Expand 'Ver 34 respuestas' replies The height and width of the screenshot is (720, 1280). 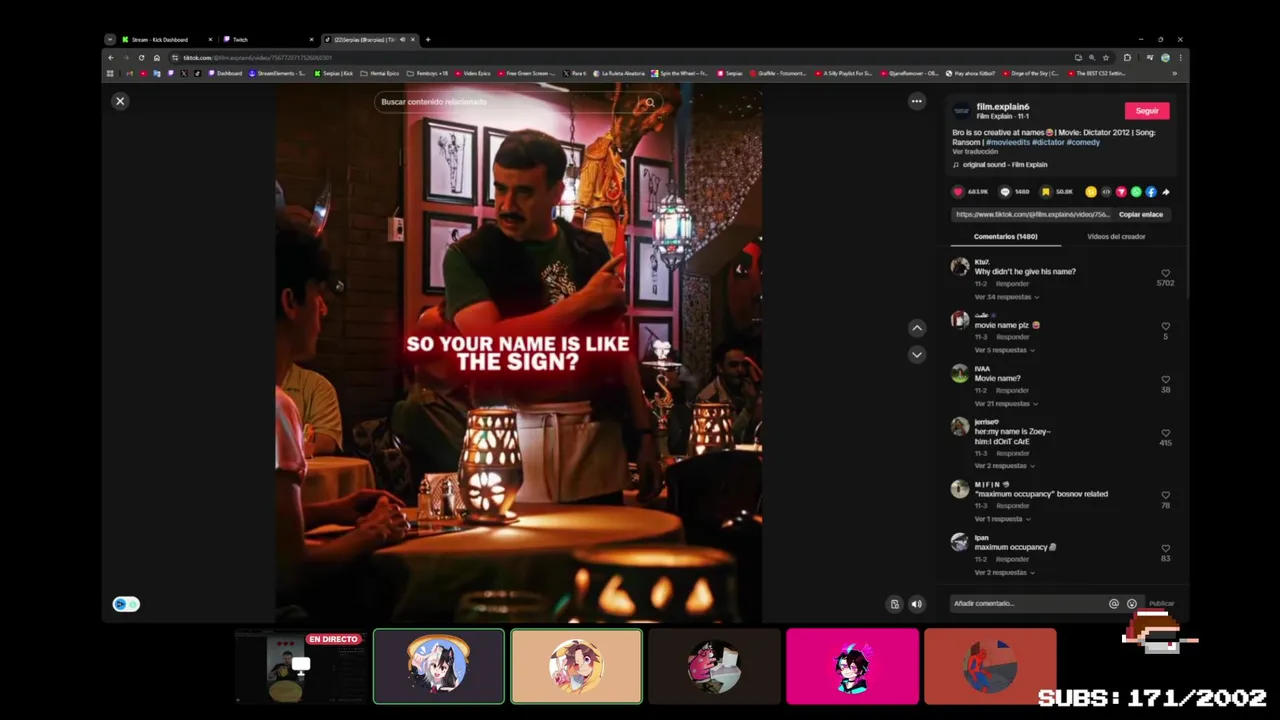pos(1007,297)
